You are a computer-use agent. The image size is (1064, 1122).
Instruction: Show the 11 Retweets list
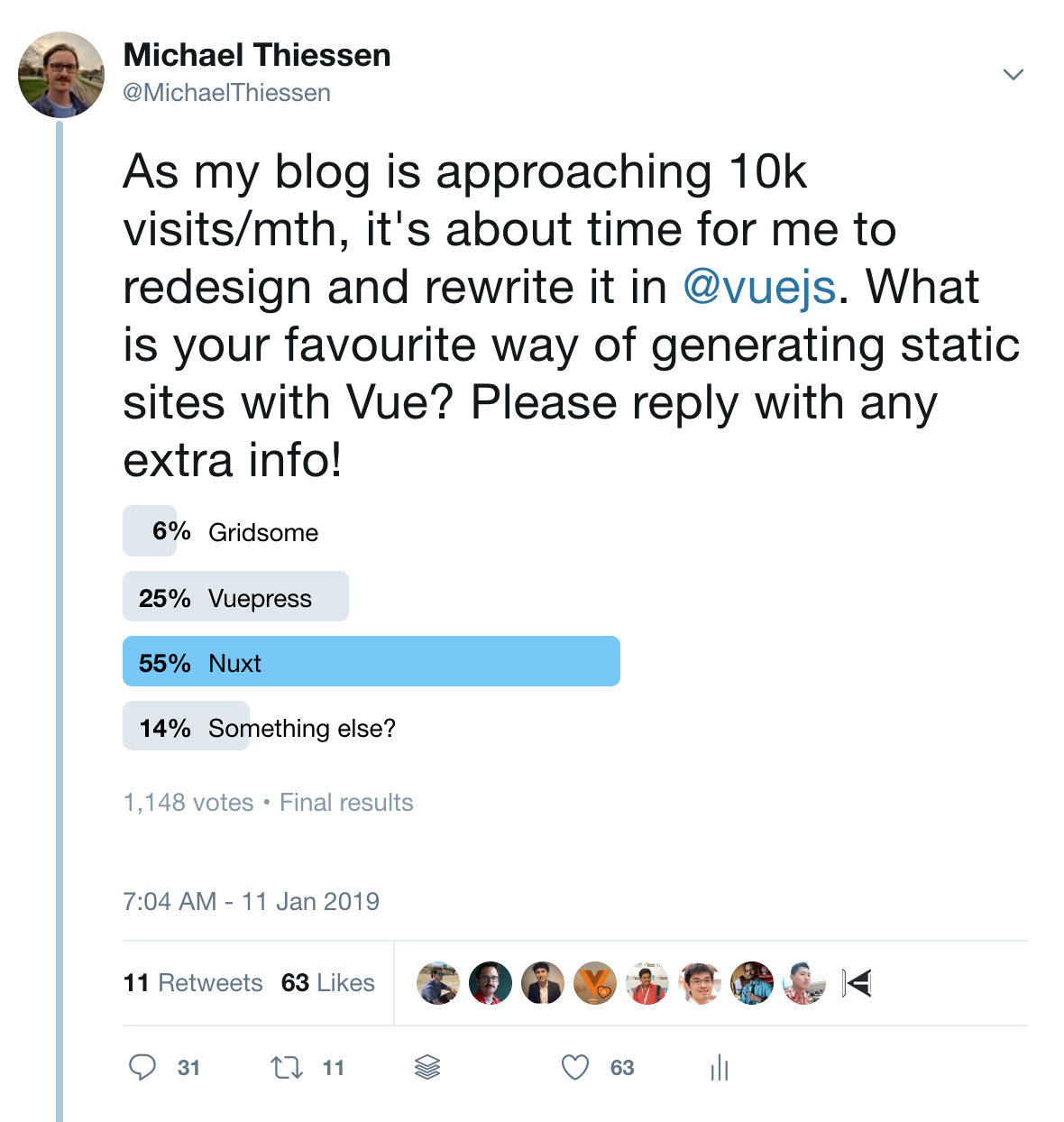point(193,982)
